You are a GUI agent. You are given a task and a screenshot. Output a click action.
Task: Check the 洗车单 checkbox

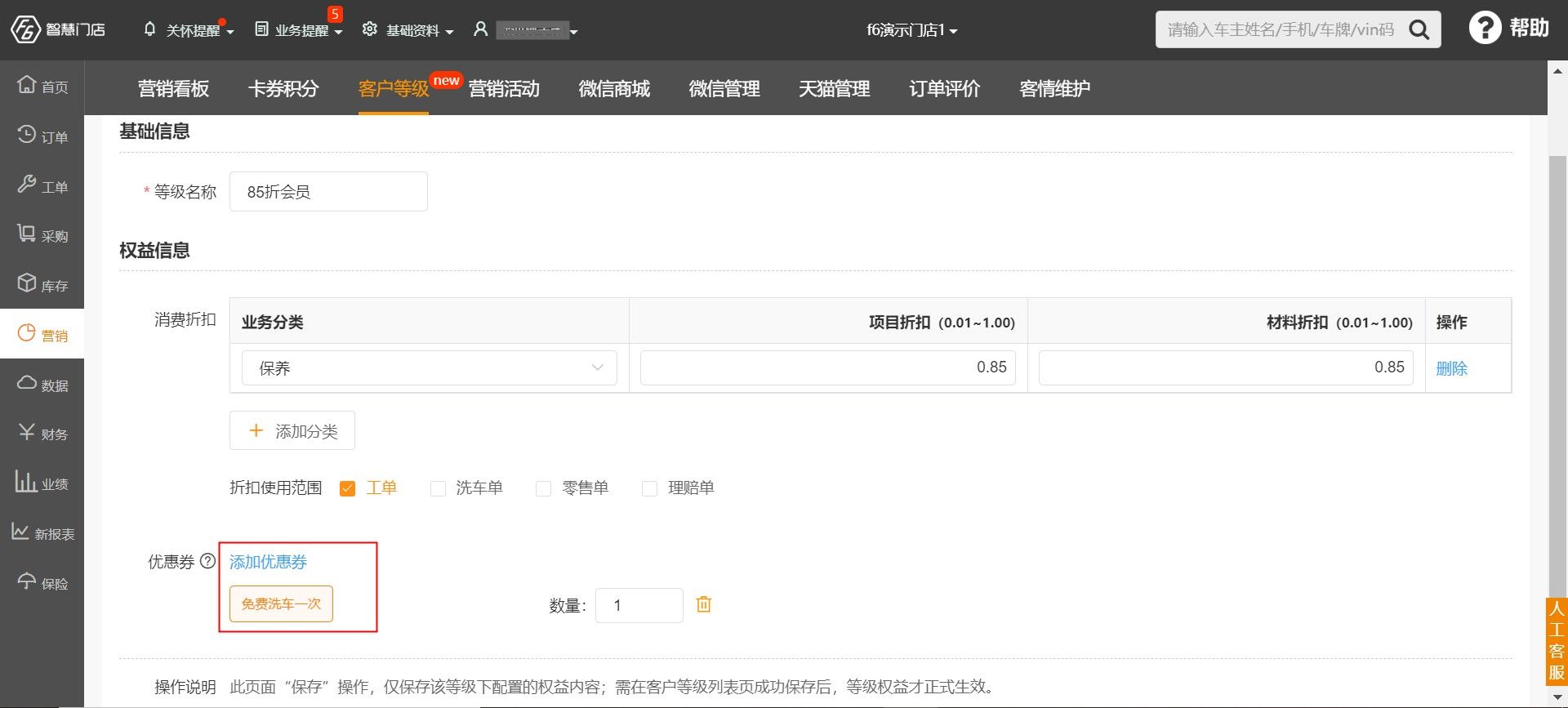tap(438, 488)
